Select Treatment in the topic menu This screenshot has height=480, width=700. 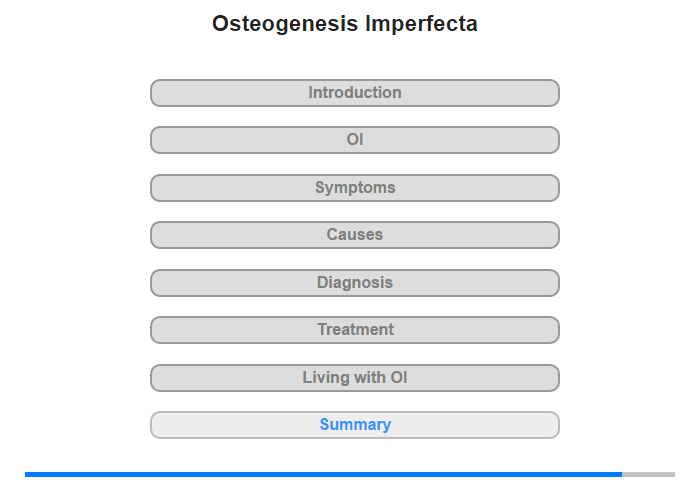(354, 330)
